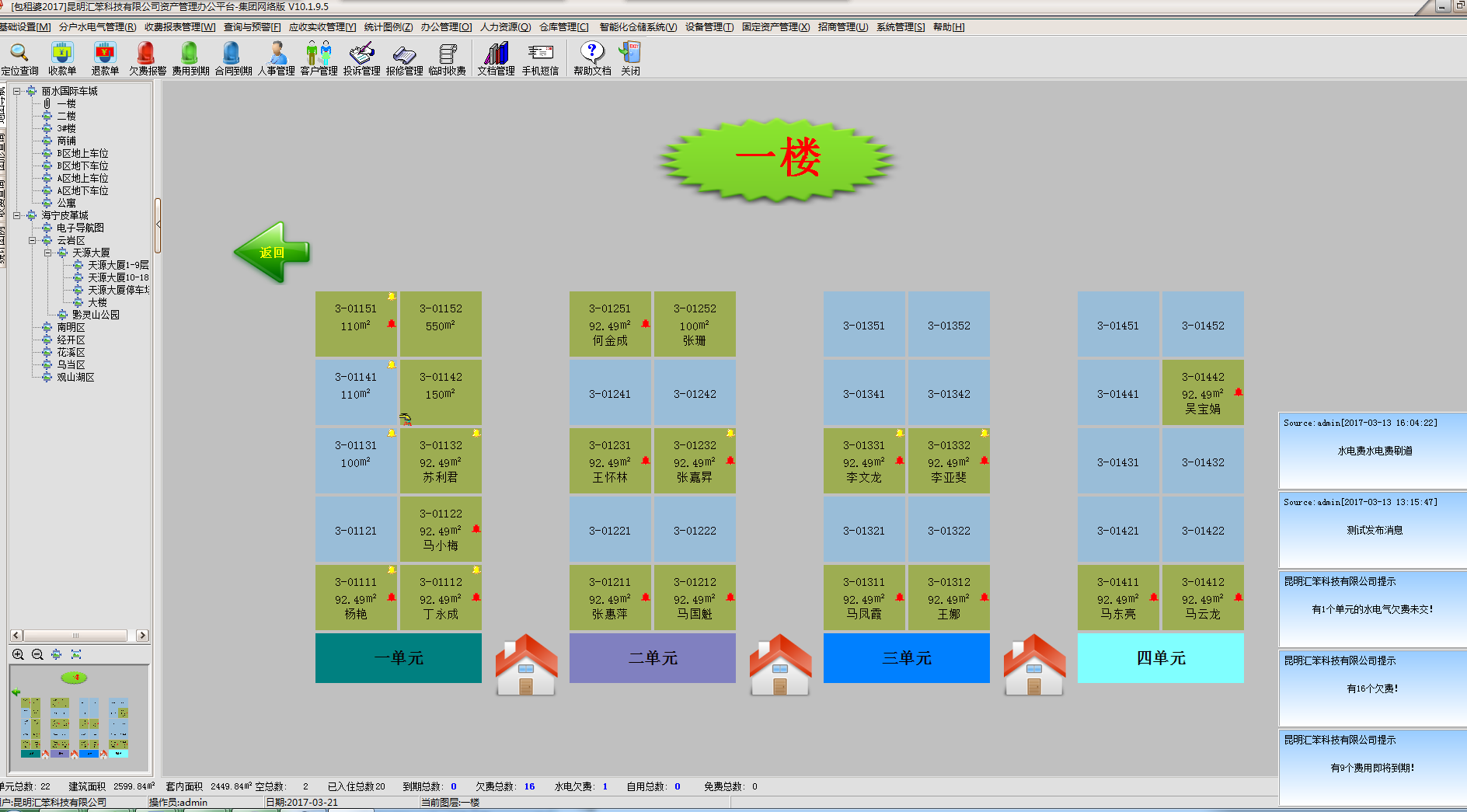Open the 帮助文档 help icon
This screenshot has height=812, width=1467.
tap(592, 58)
